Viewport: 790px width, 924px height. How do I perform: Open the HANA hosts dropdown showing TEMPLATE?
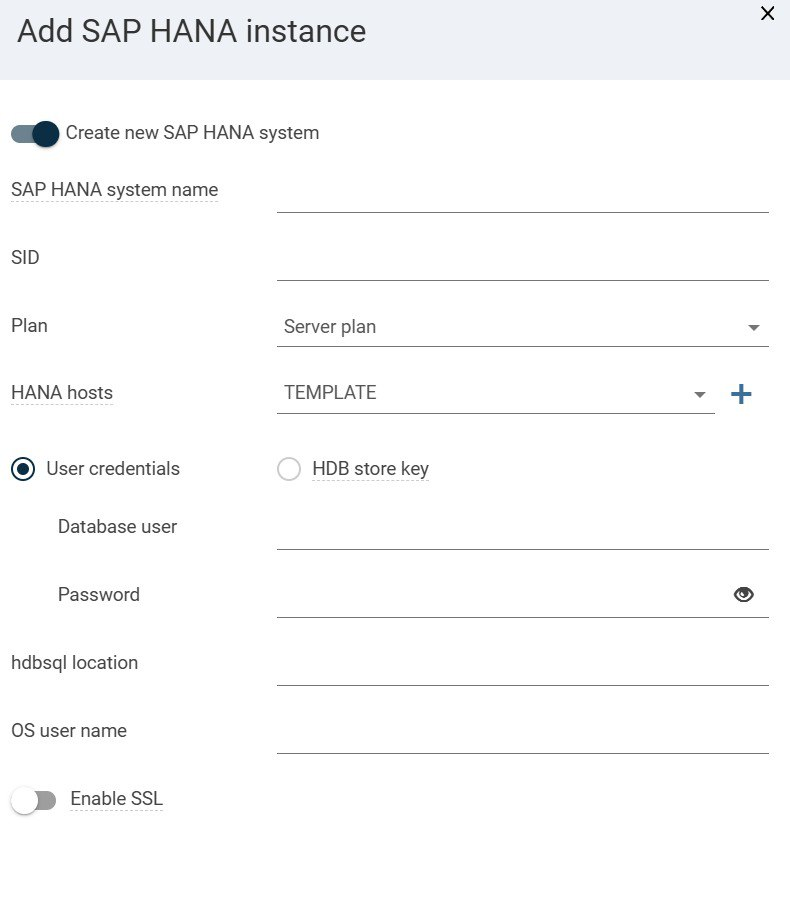point(495,394)
